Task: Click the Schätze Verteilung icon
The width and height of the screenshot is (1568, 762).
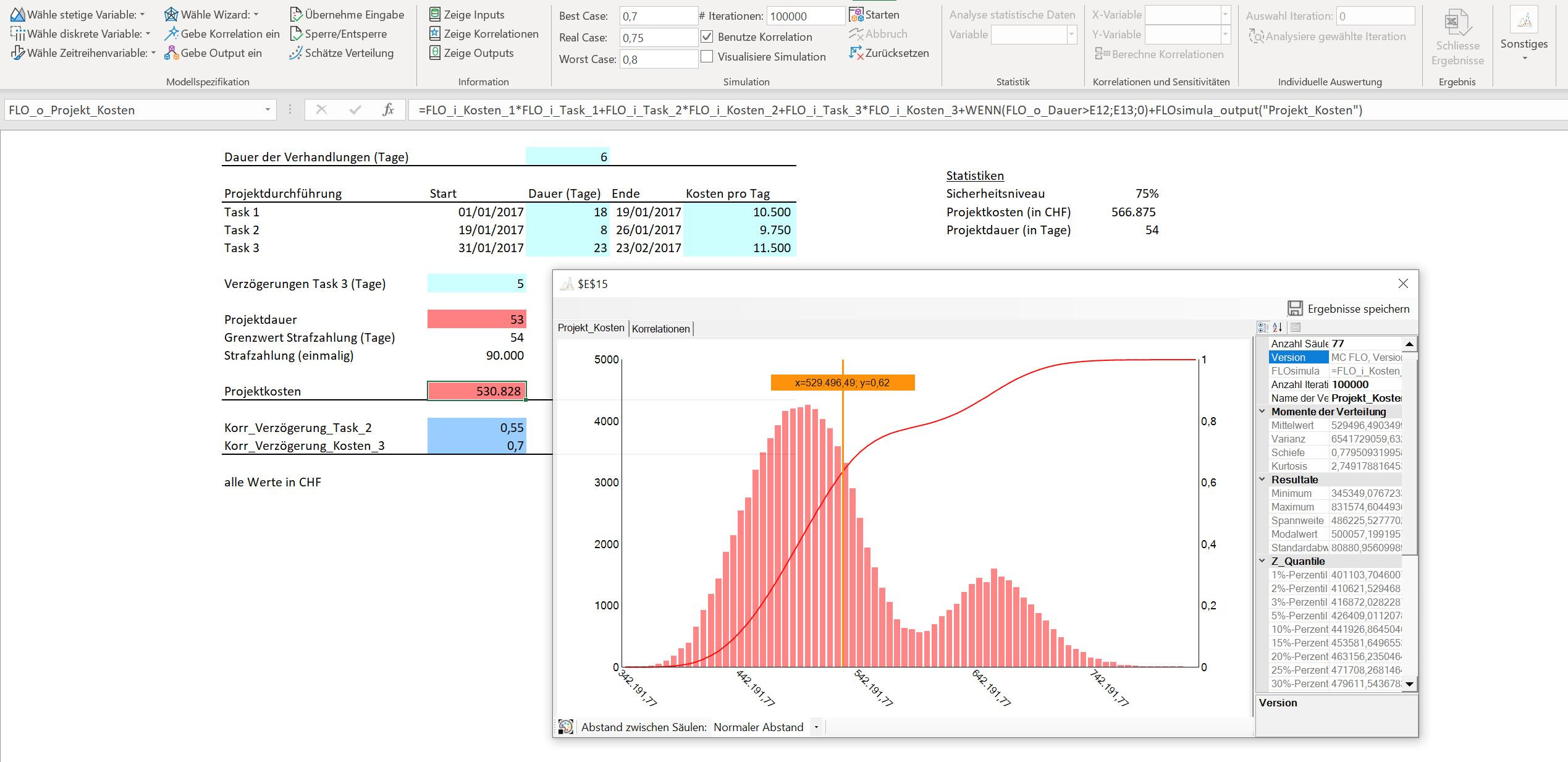Action: 296,53
